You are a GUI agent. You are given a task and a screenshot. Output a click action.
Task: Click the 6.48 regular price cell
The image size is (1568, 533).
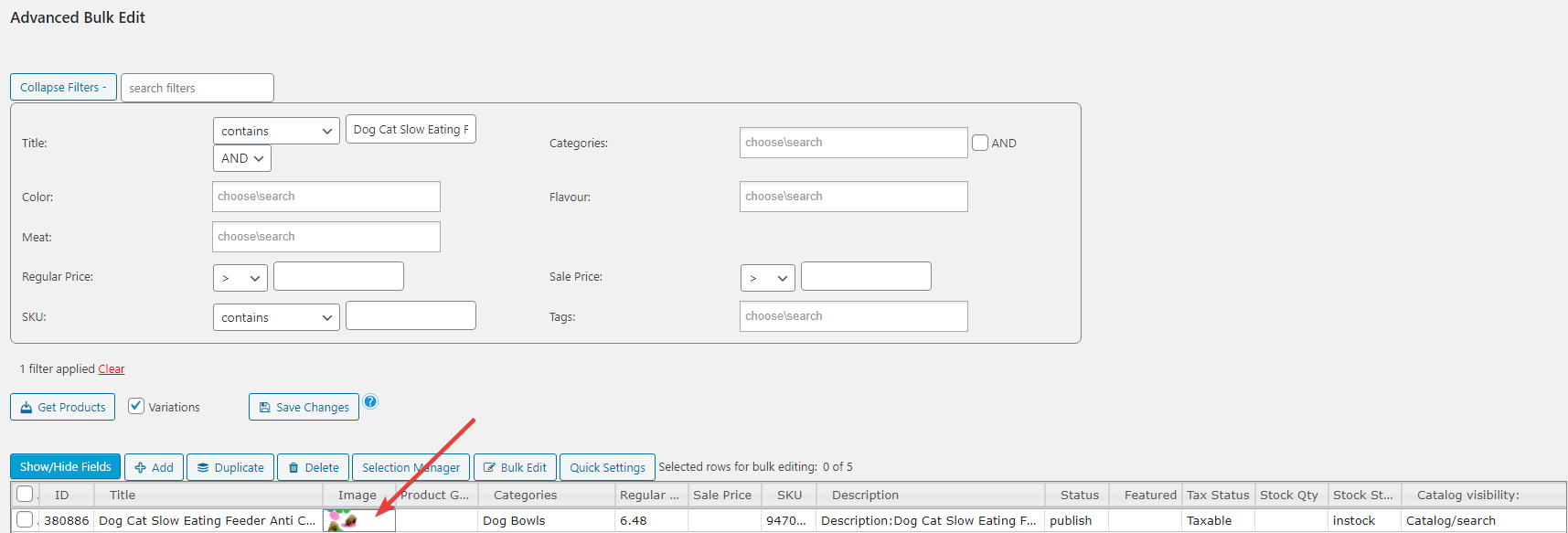click(x=652, y=520)
